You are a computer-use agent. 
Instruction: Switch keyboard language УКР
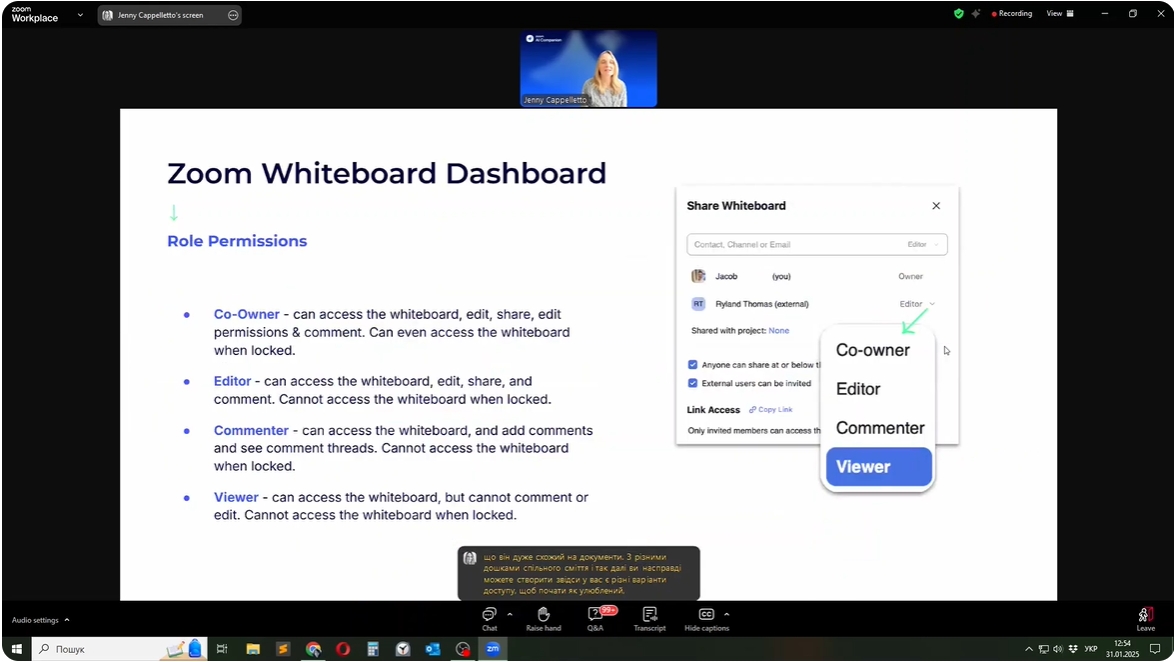[1091, 649]
